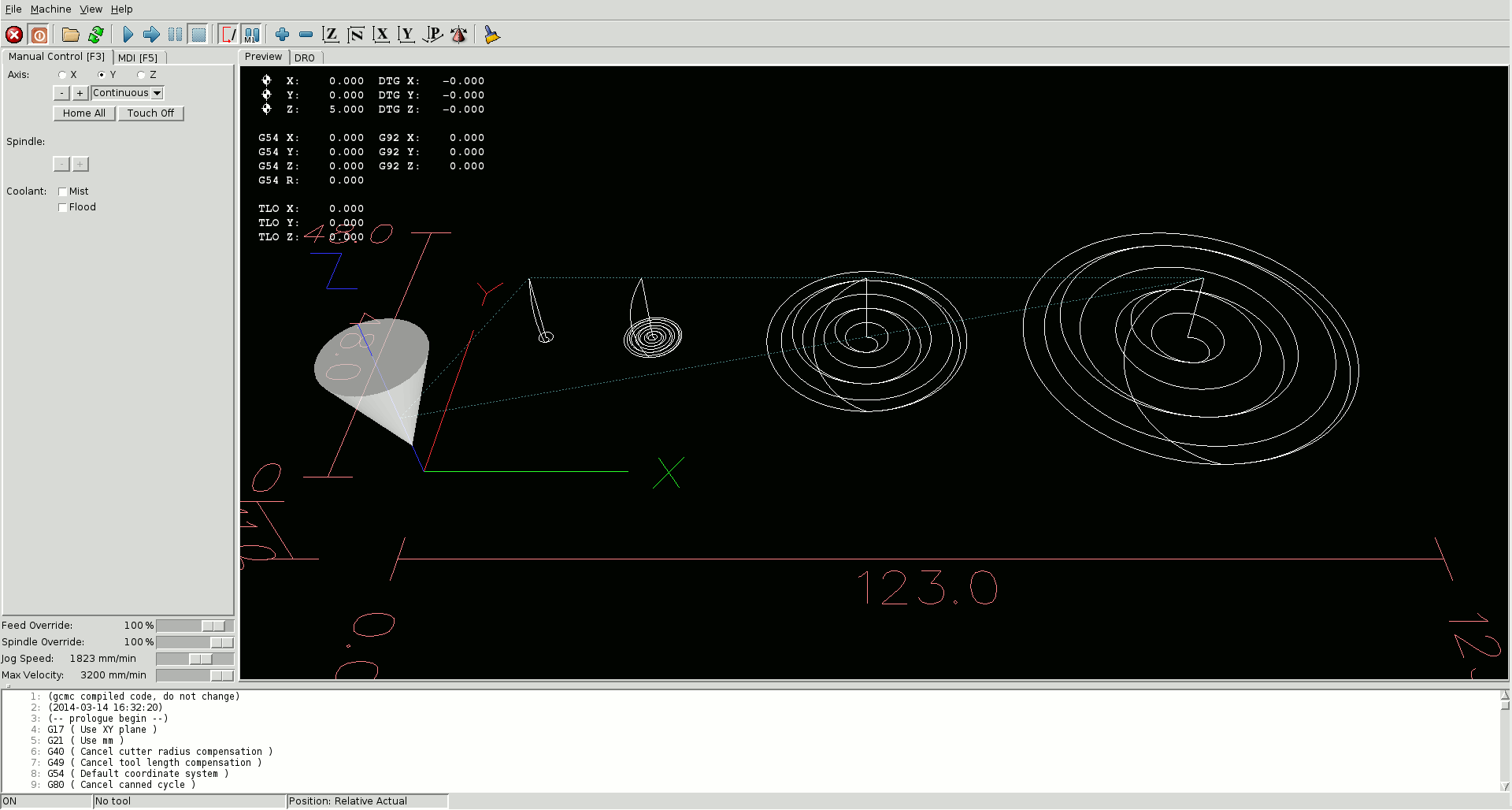The width and height of the screenshot is (1512, 810).
Task: Switch to Z top view
Action: click(331, 35)
